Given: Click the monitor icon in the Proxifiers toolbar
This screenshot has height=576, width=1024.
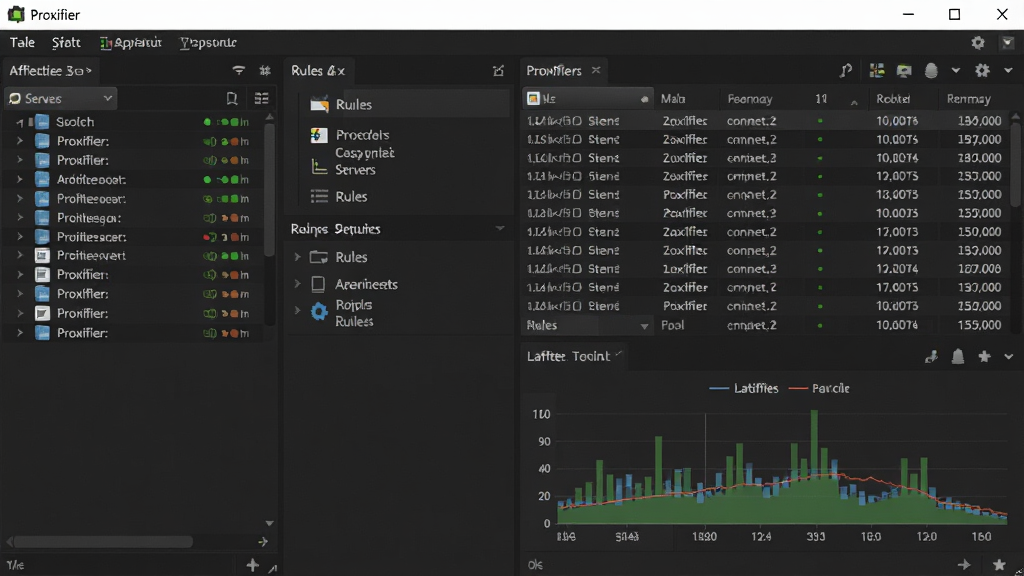Looking at the screenshot, I should click(904, 71).
